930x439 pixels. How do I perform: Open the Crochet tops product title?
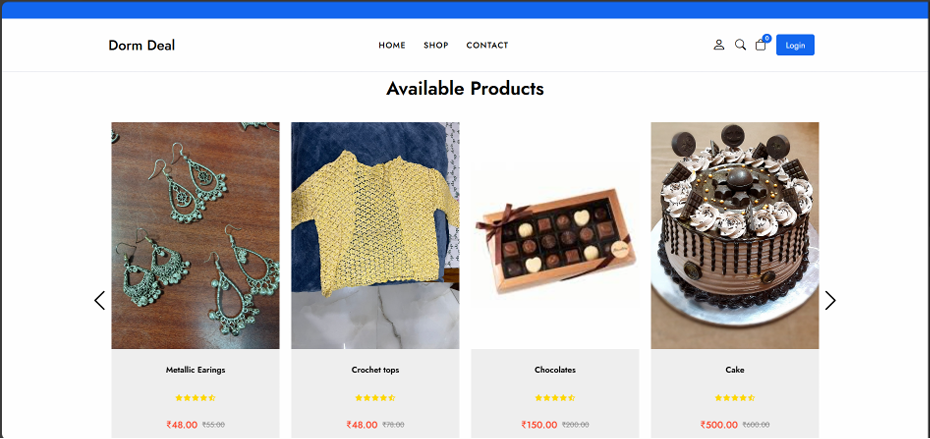tap(375, 370)
